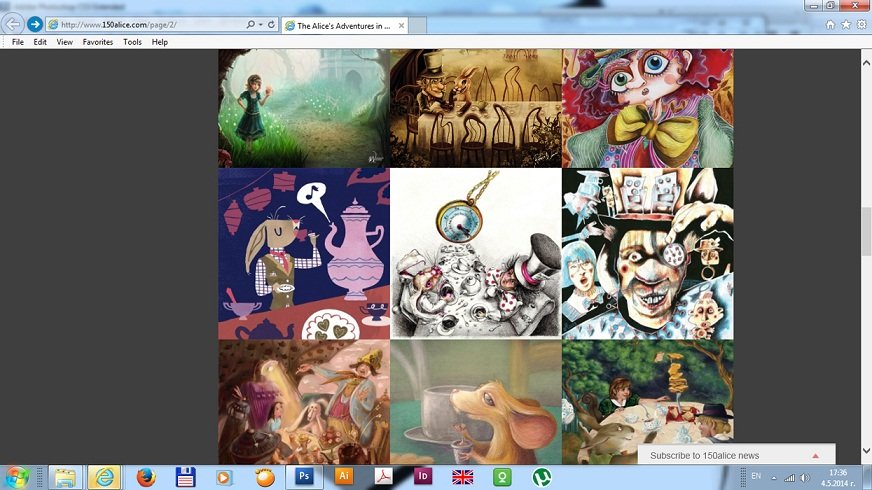Viewport: 872px width, 490px height.
Task: Open Adobe Acrobat taskbar icon
Action: (383, 477)
